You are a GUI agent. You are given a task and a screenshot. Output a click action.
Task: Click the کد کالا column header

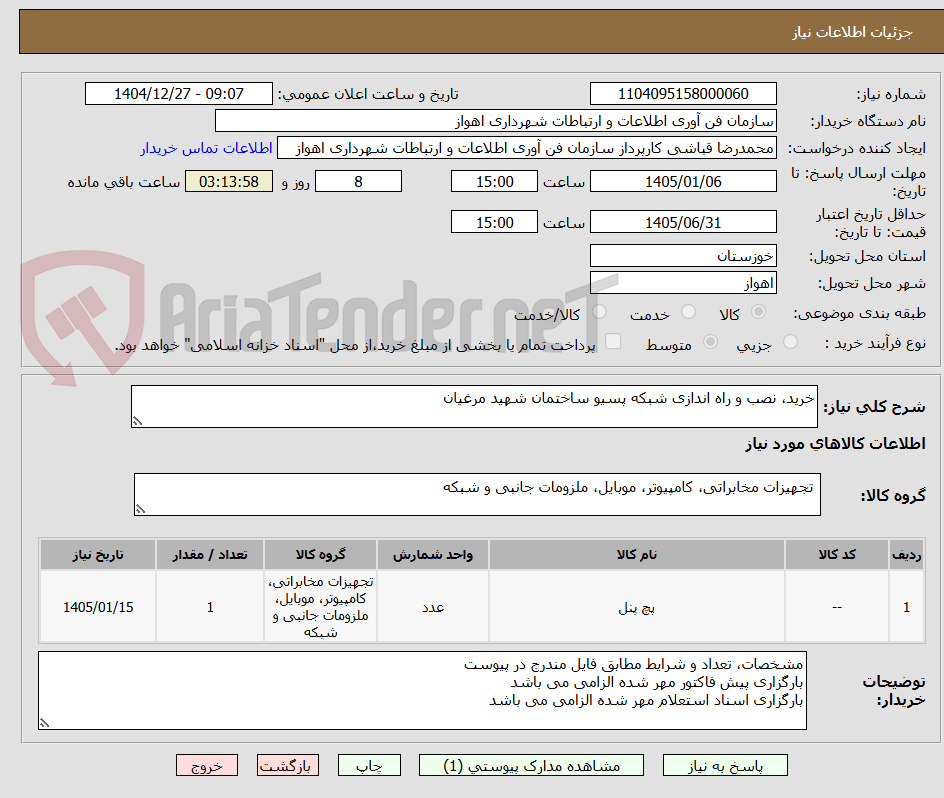pyautogui.click(x=837, y=555)
